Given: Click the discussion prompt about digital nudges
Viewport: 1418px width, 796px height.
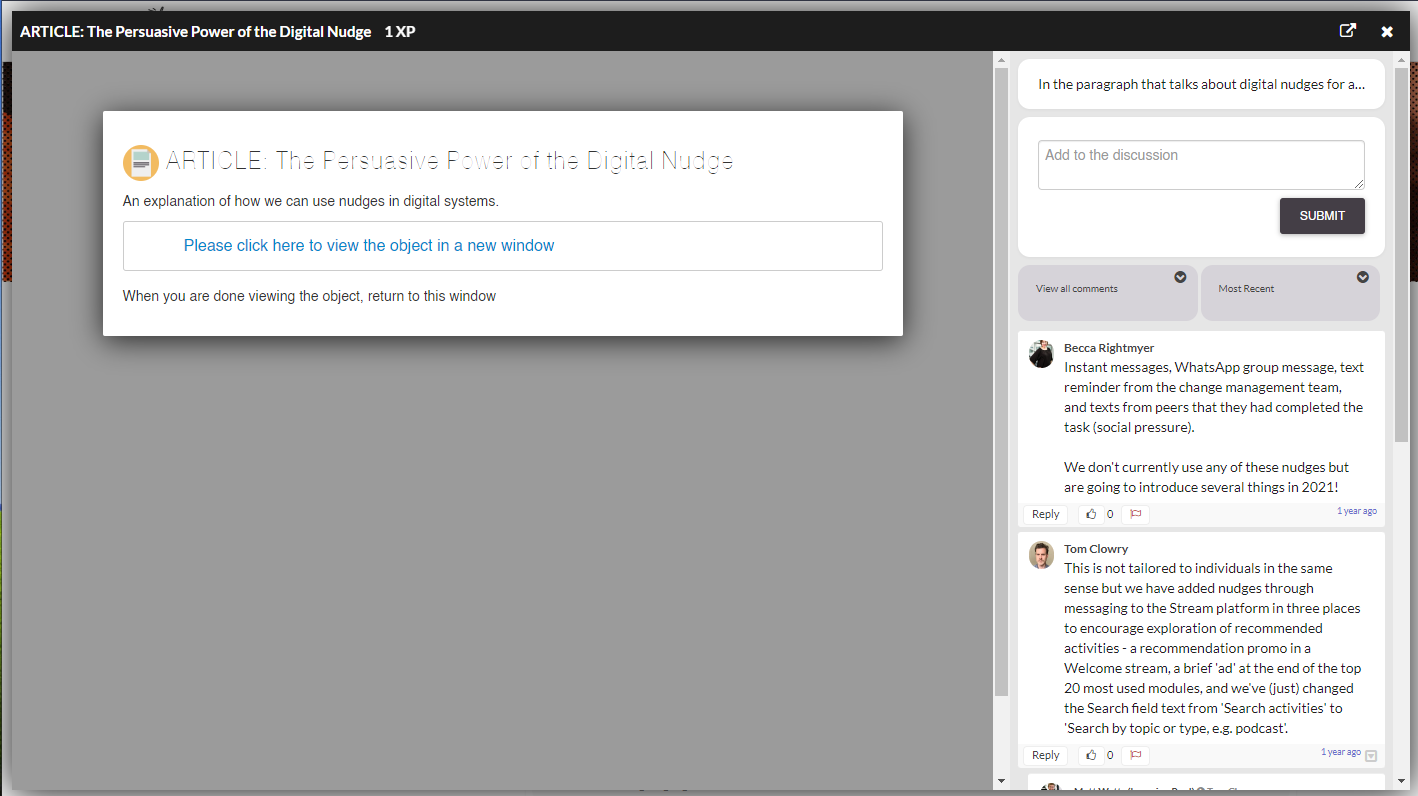Looking at the screenshot, I should tap(1200, 84).
